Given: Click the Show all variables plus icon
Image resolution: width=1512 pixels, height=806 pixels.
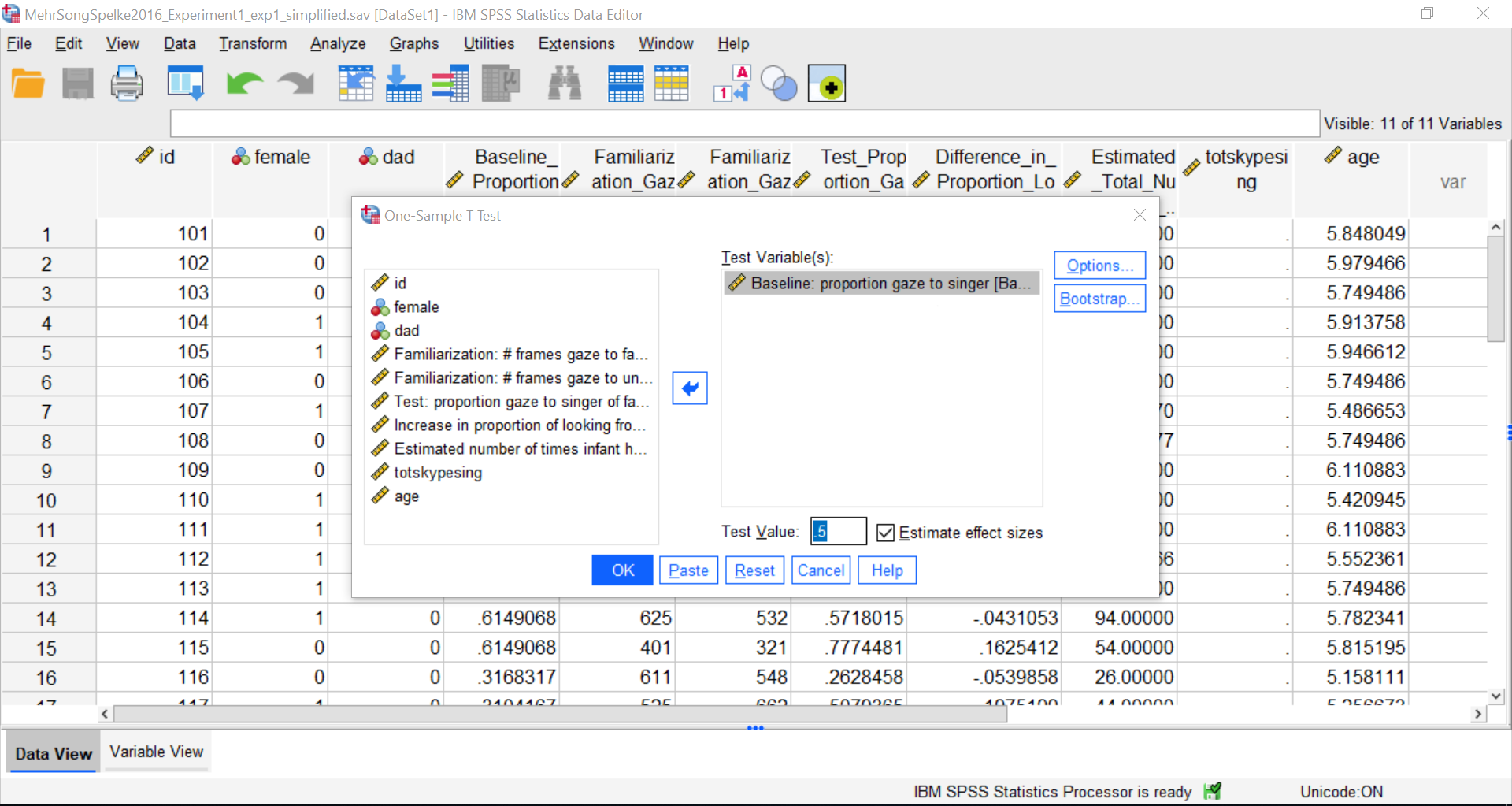Looking at the screenshot, I should [827, 84].
